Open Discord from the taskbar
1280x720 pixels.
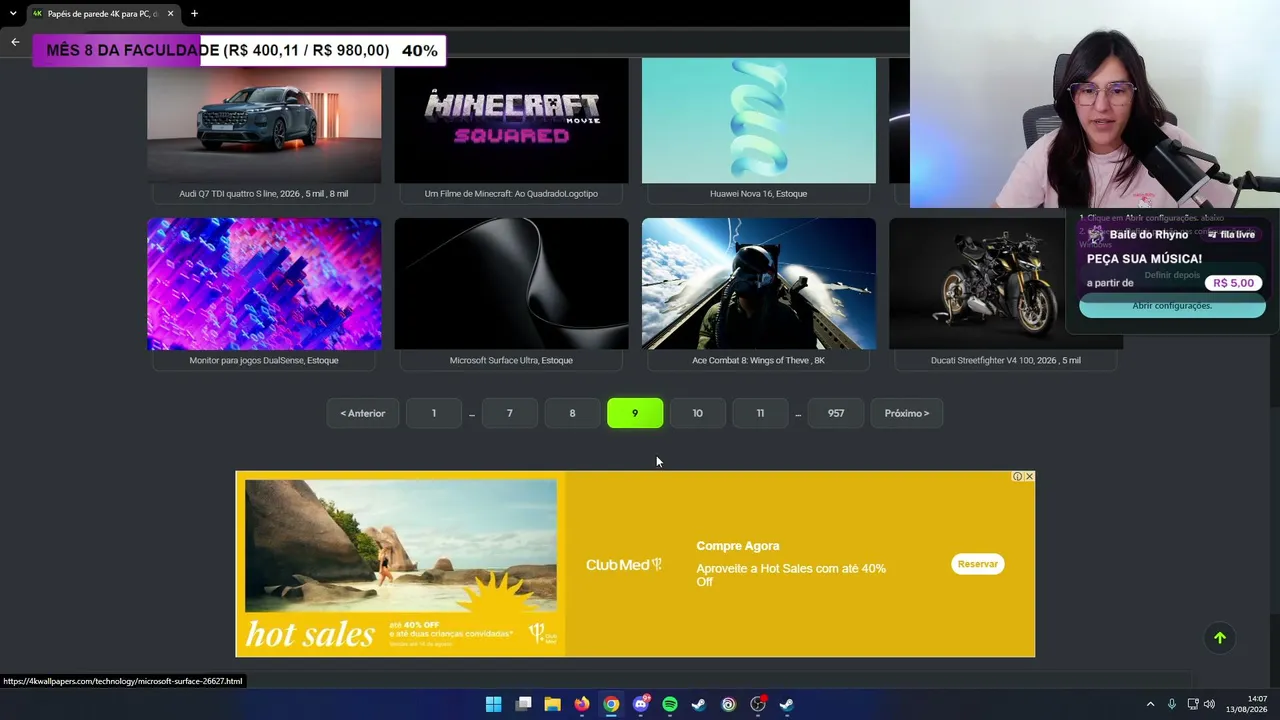[641, 704]
